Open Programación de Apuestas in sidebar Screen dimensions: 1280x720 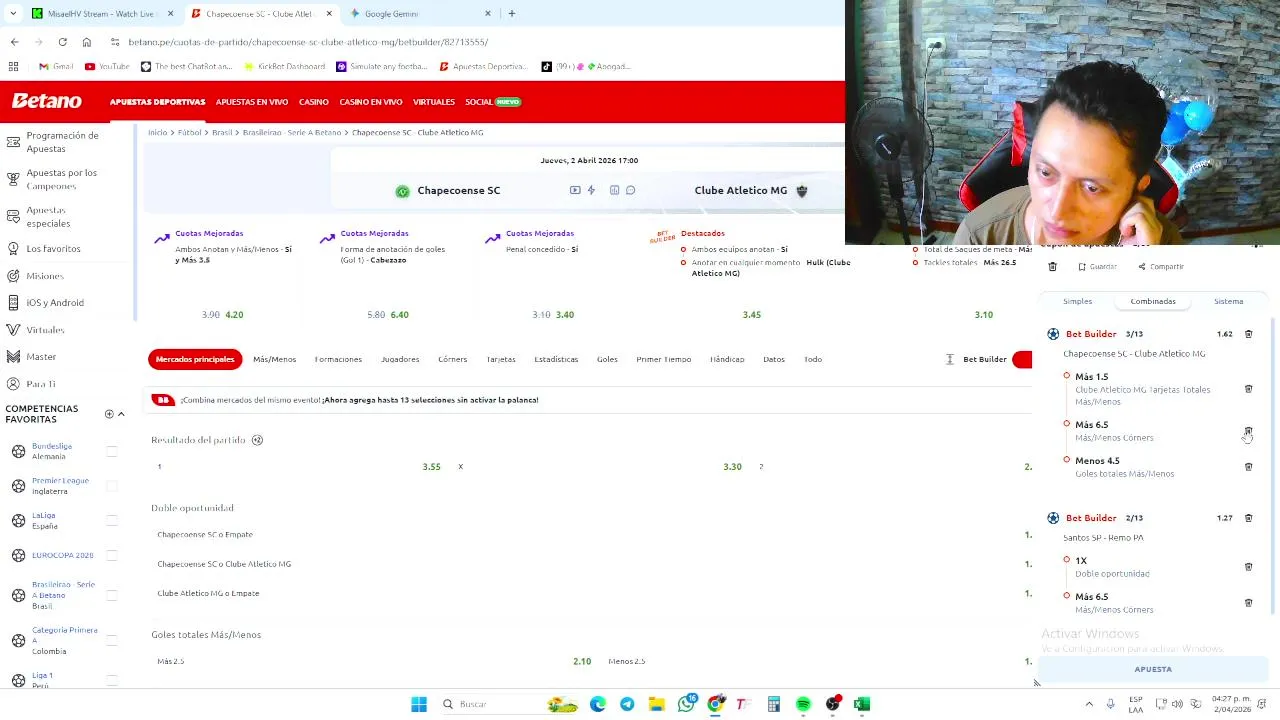point(63,142)
